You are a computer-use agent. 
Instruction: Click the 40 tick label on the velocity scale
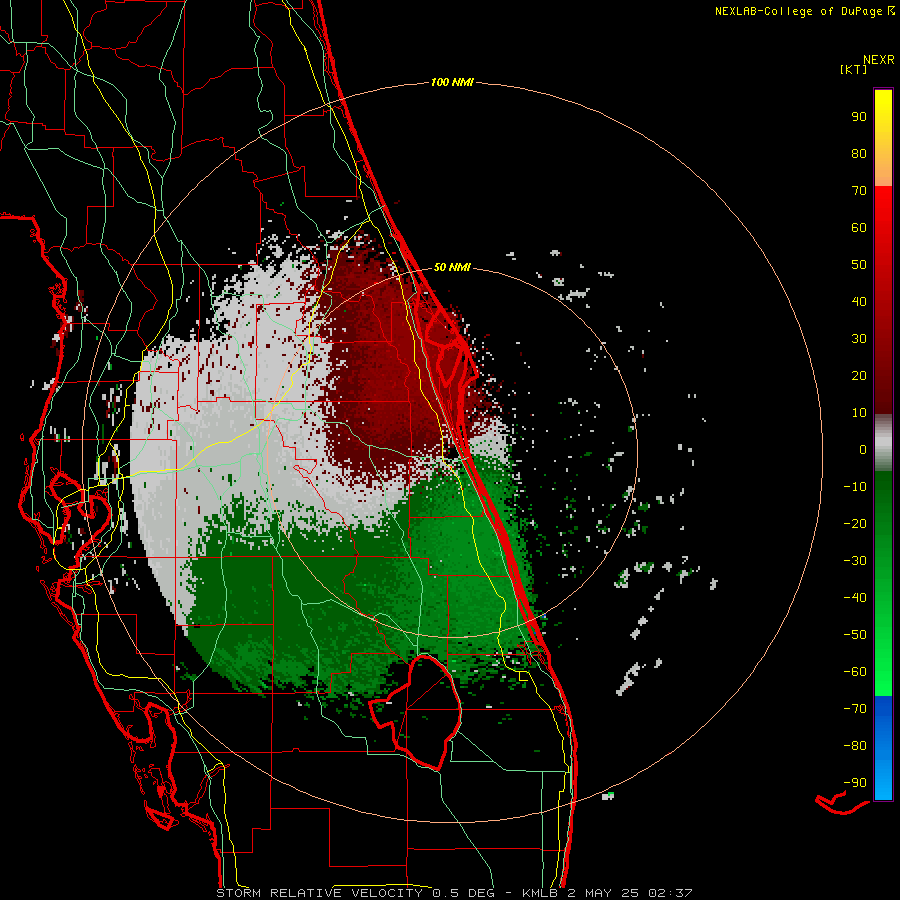pos(859,301)
